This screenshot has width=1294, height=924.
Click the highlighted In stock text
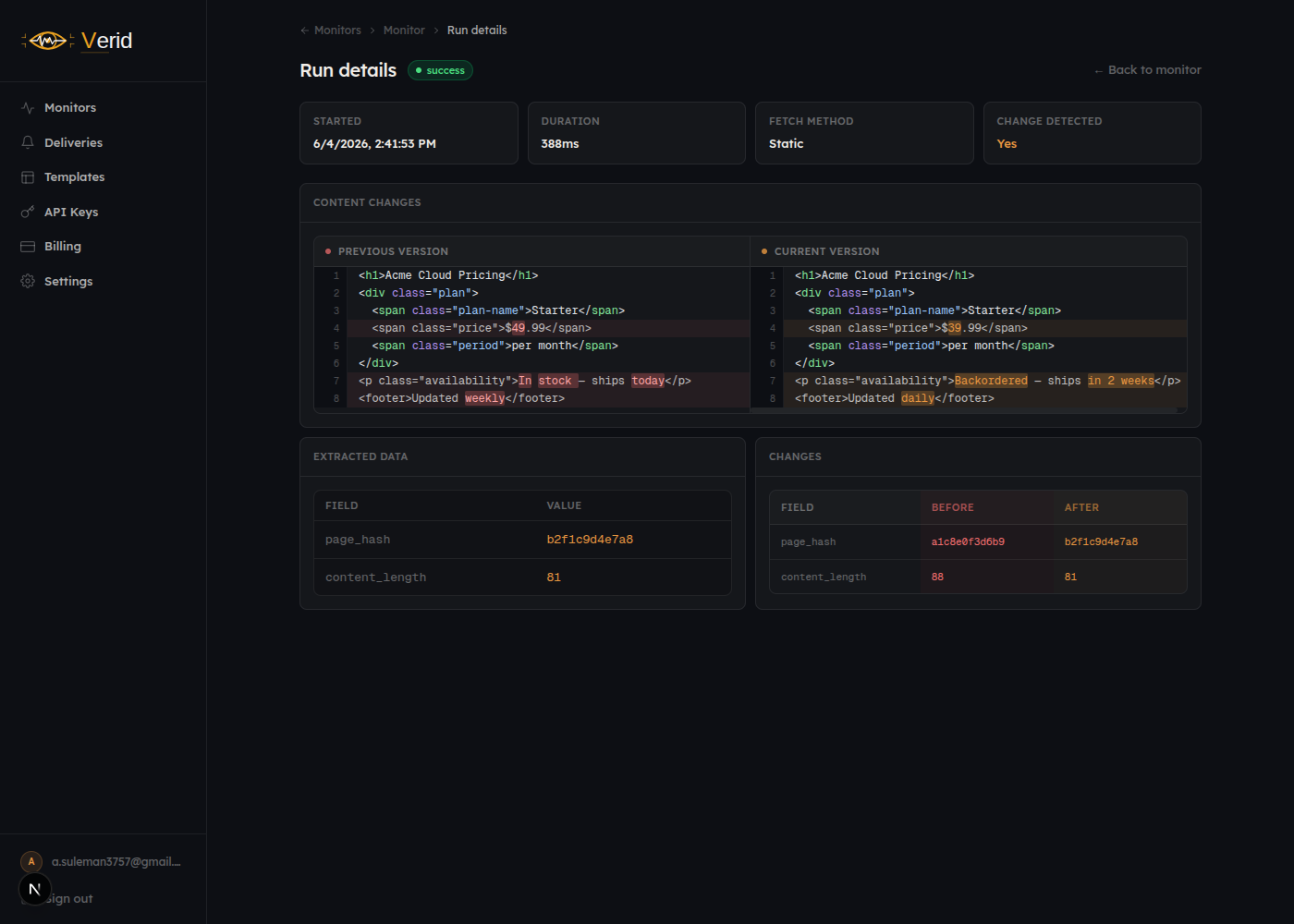pos(548,381)
